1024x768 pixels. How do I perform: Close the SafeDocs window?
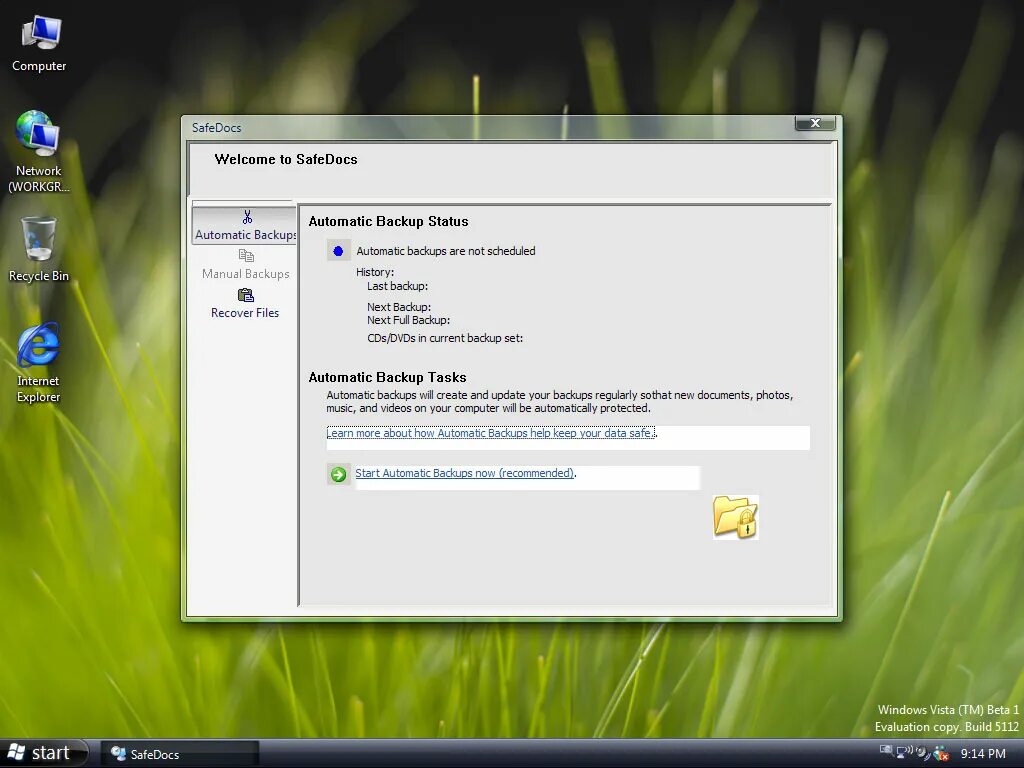tap(815, 123)
